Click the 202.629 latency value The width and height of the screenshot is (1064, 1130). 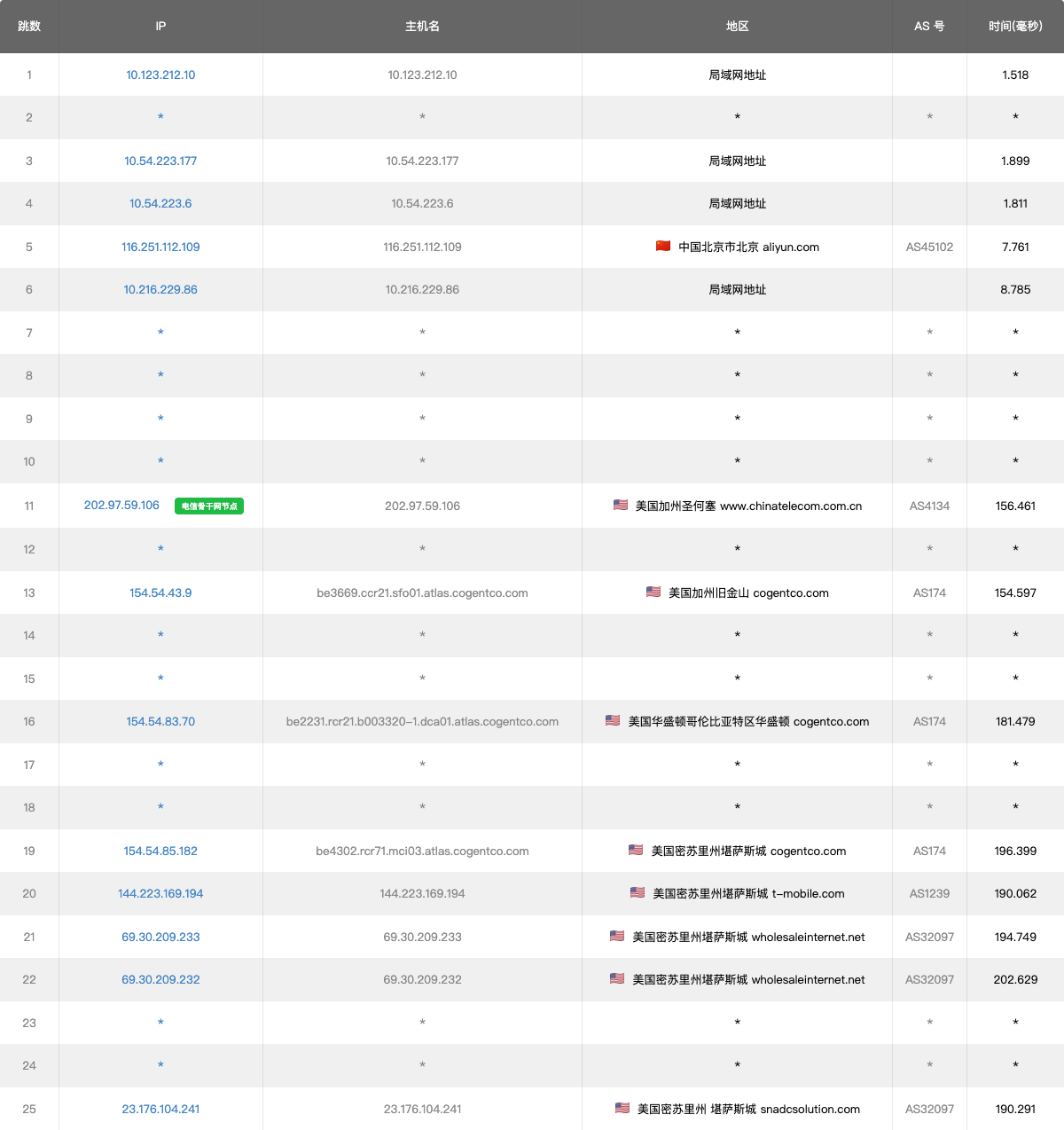coord(1015,980)
